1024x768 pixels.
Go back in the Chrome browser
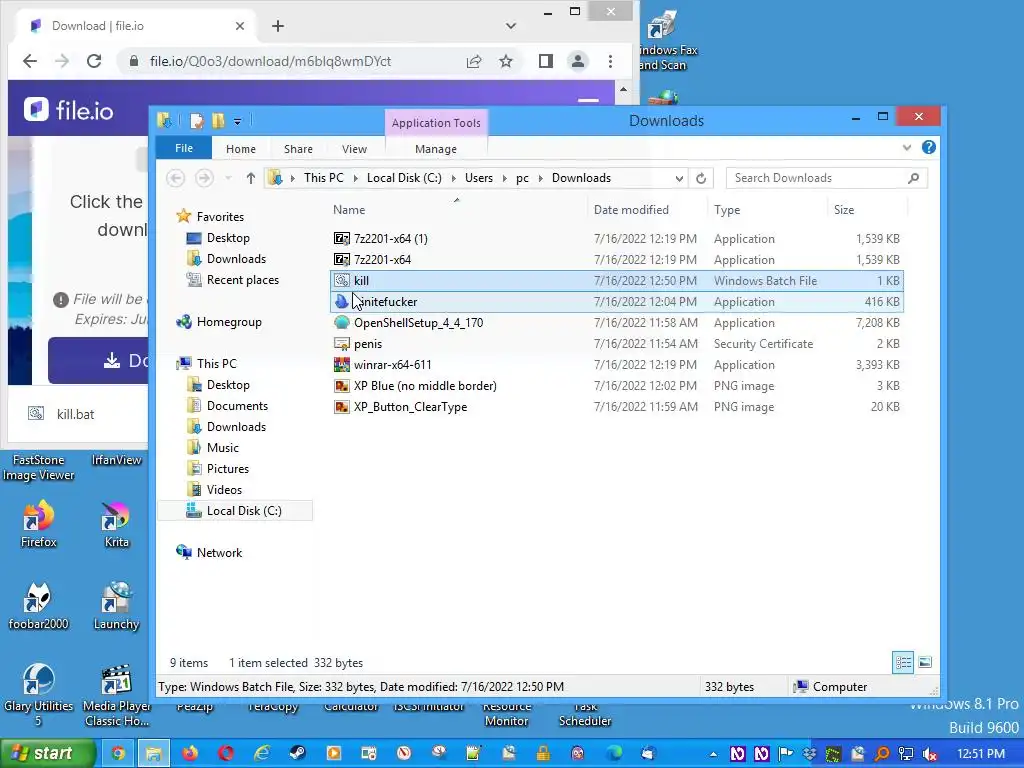(30, 61)
